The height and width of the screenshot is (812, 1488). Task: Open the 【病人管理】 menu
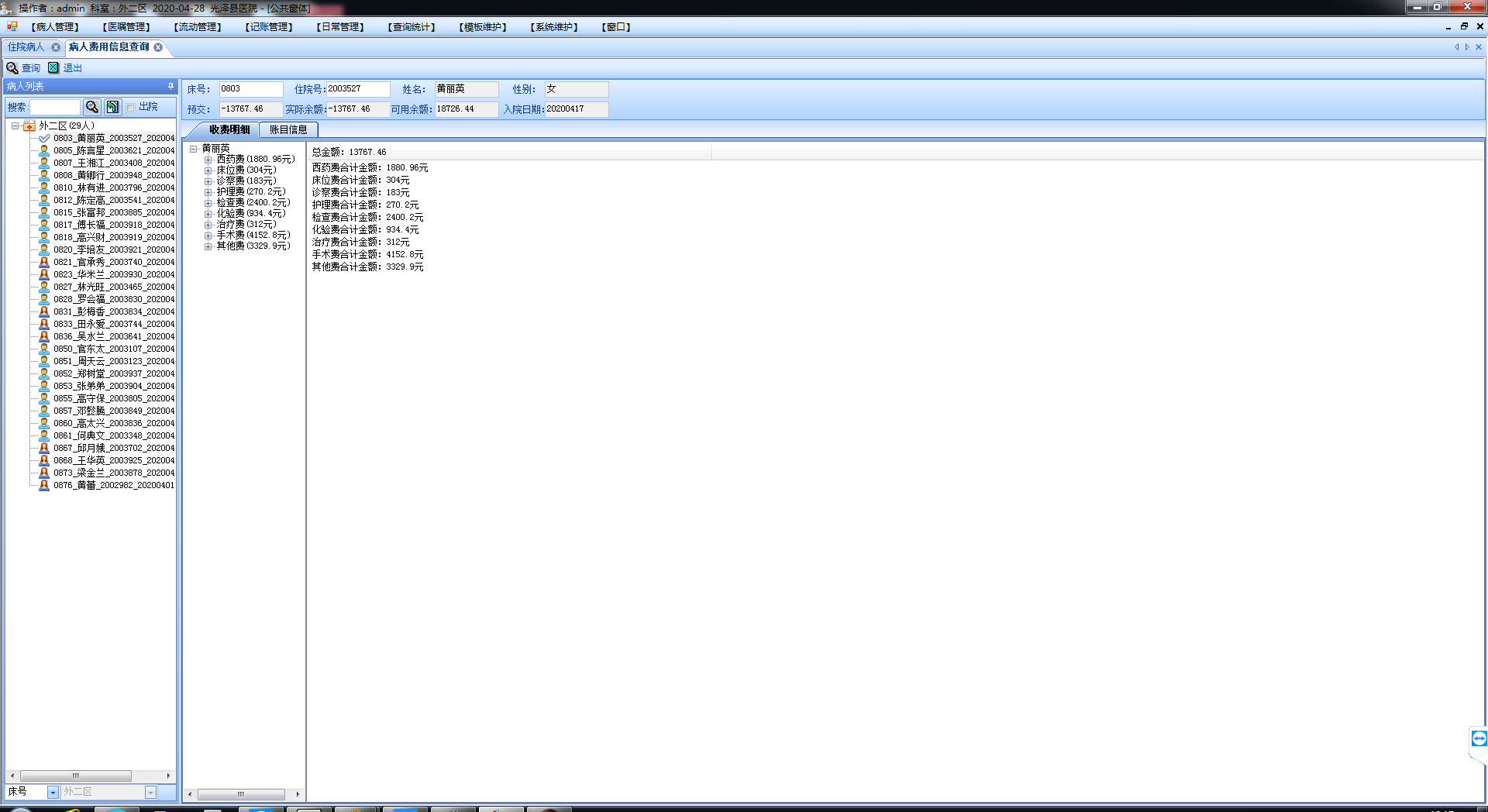pos(55,27)
